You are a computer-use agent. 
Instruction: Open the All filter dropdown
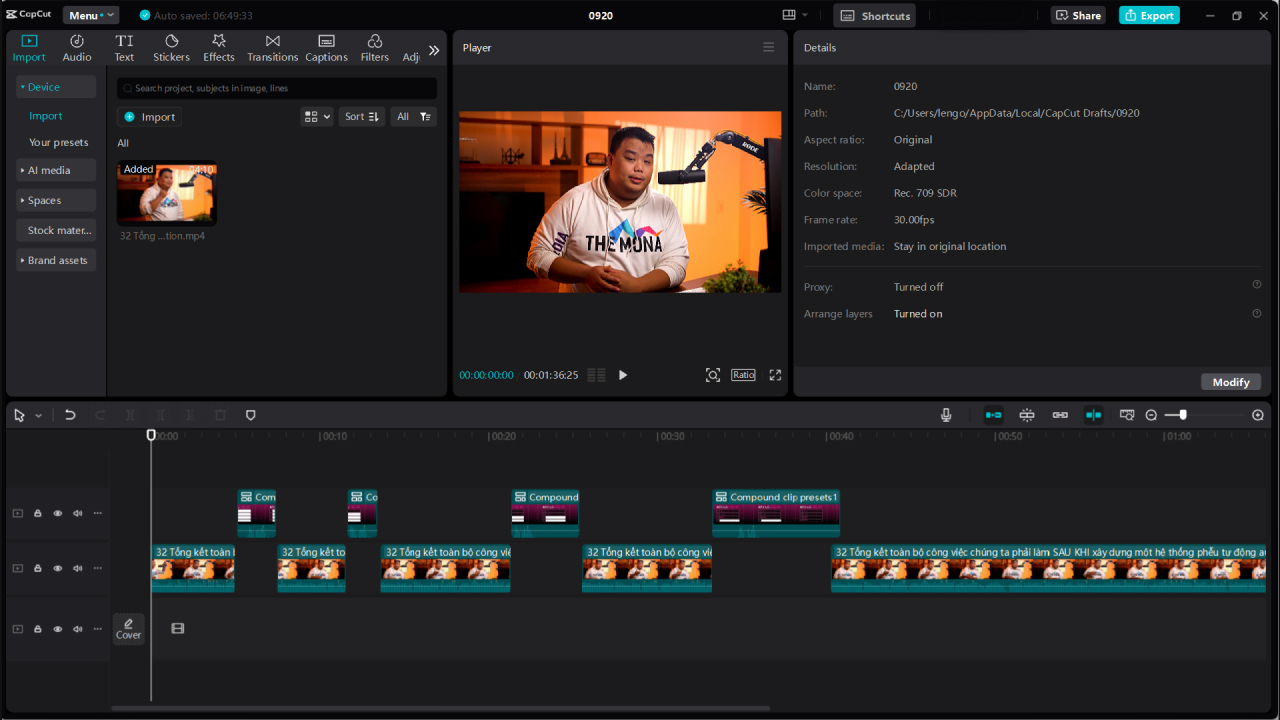tap(413, 117)
